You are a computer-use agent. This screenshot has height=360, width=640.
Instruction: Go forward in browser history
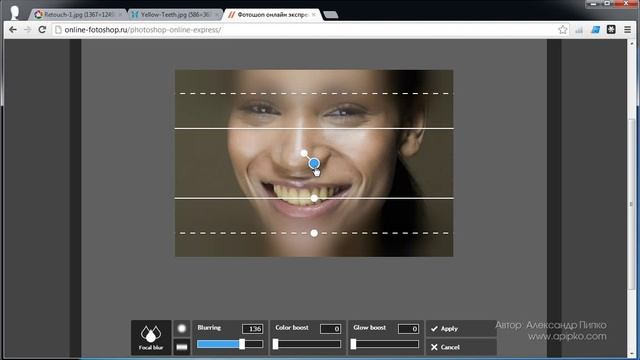tap(27, 30)
